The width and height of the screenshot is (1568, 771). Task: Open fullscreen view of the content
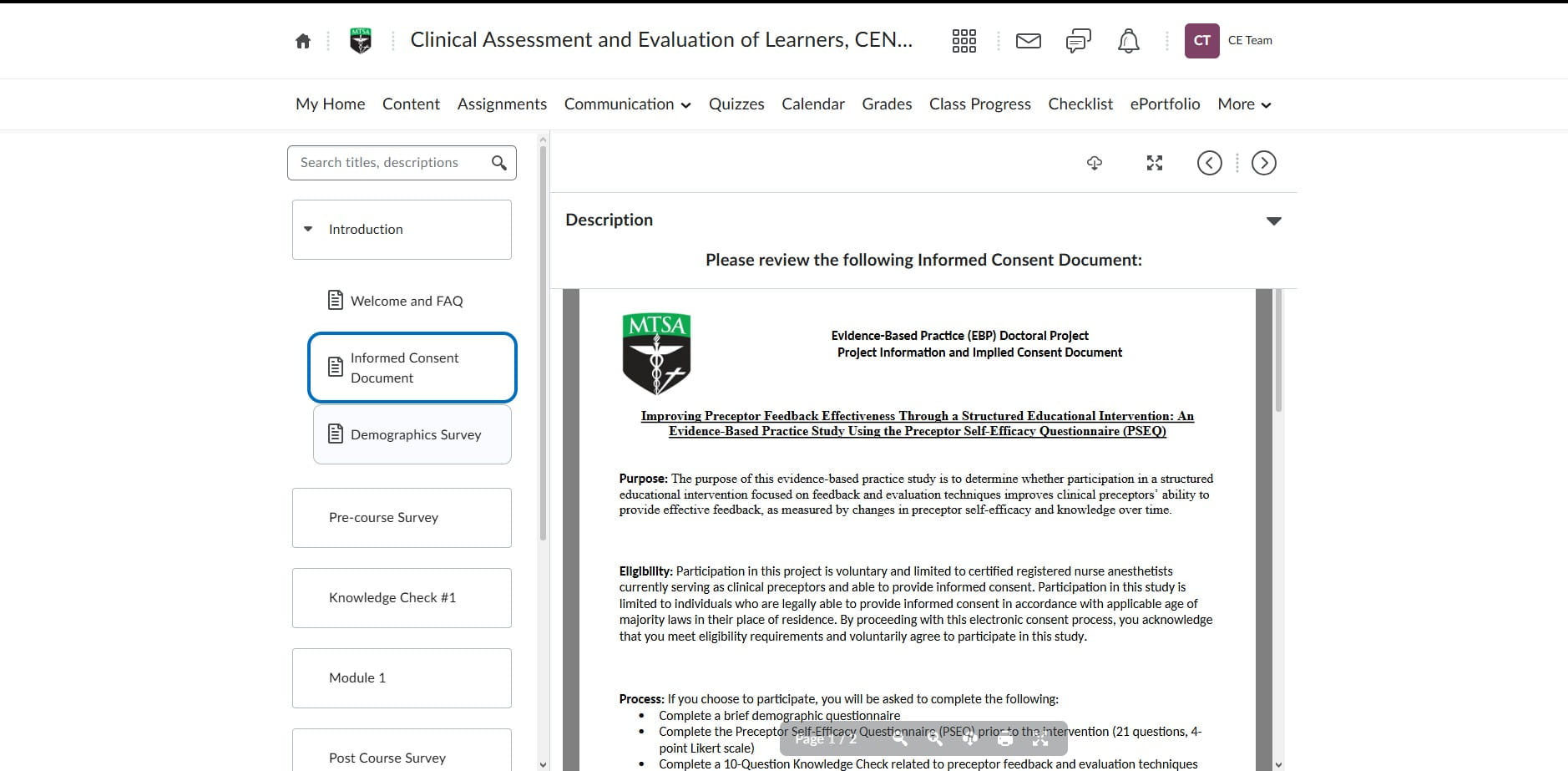click(x=1155, y=163)
